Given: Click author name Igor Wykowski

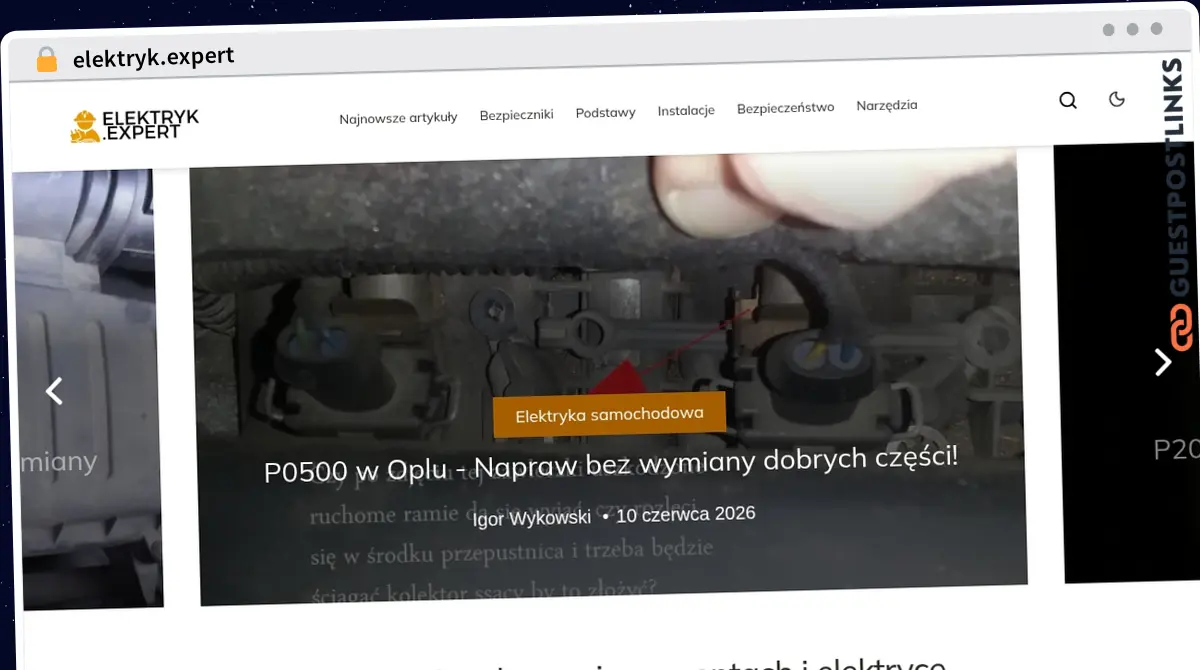Looking at the screenshot, I should point(532,518).
